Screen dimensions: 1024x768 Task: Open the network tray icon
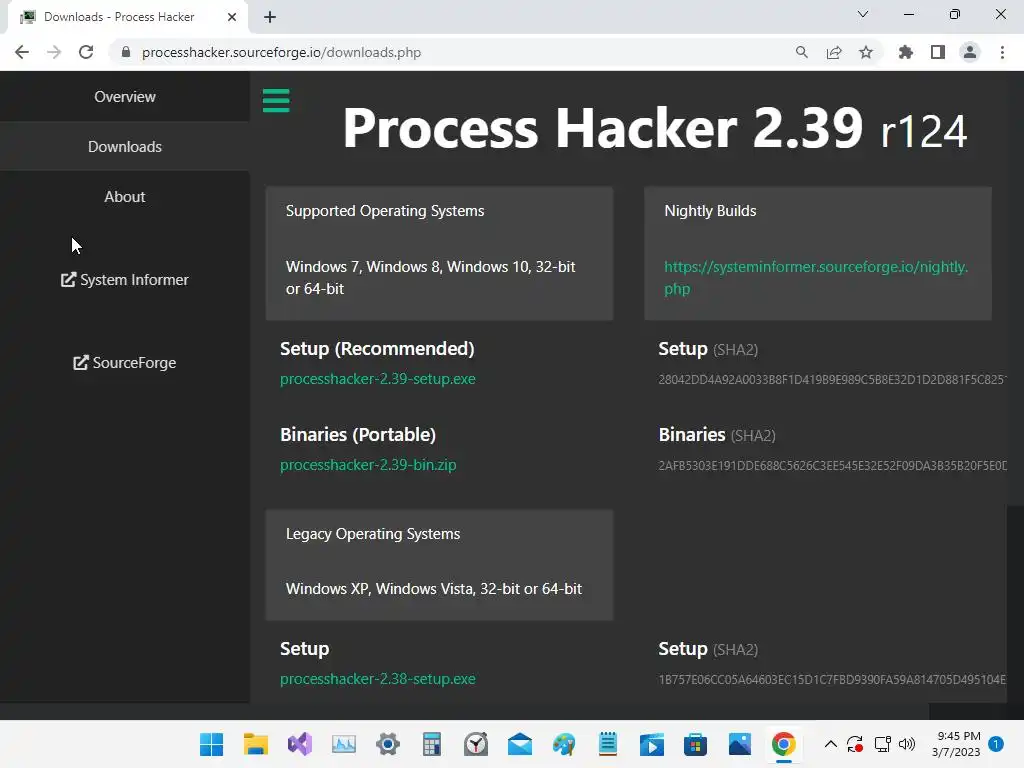pyautogui.click(x=882, y=744)
